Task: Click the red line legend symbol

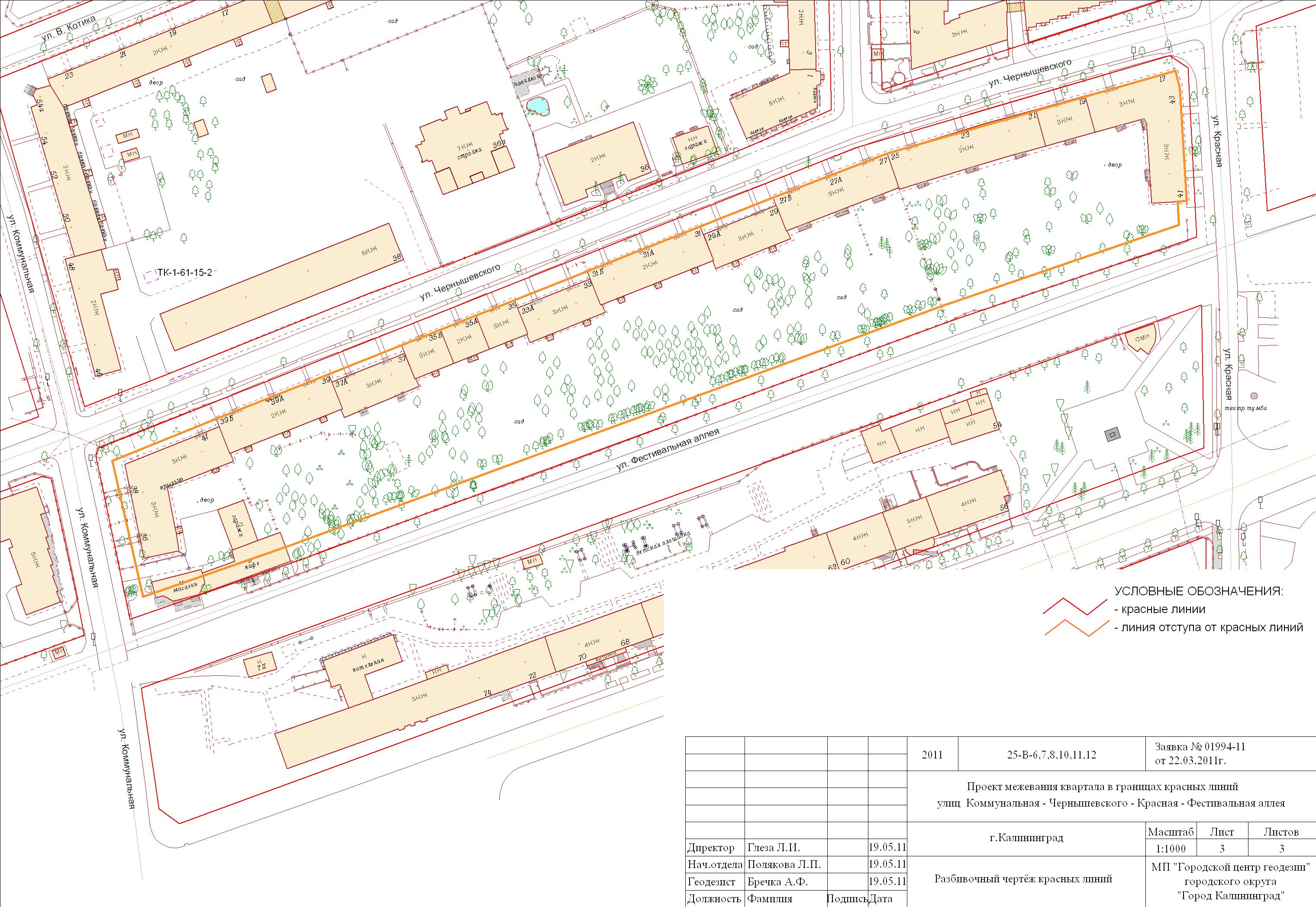Action: pyautogui.click(x=1075, y=607)
